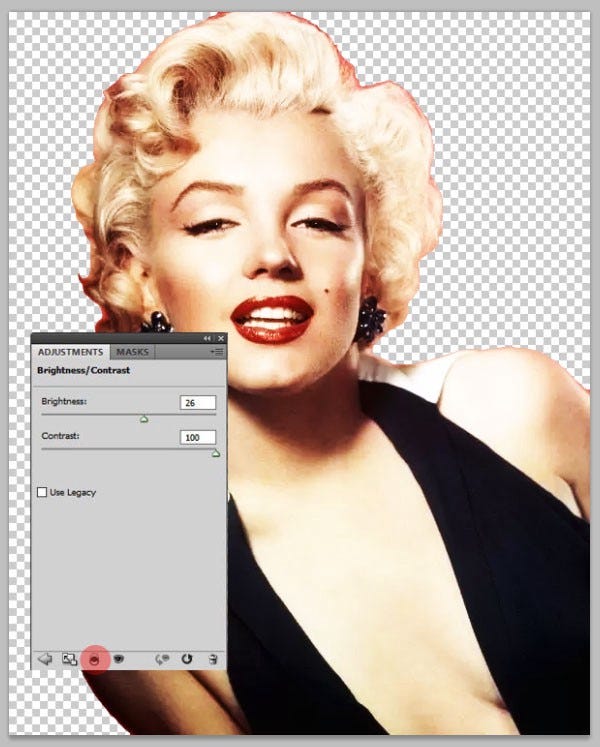This screenshot has width=600, height=747.
Task: Click the Contrast label
Action: pyautogui.click(x=61, y=436)
